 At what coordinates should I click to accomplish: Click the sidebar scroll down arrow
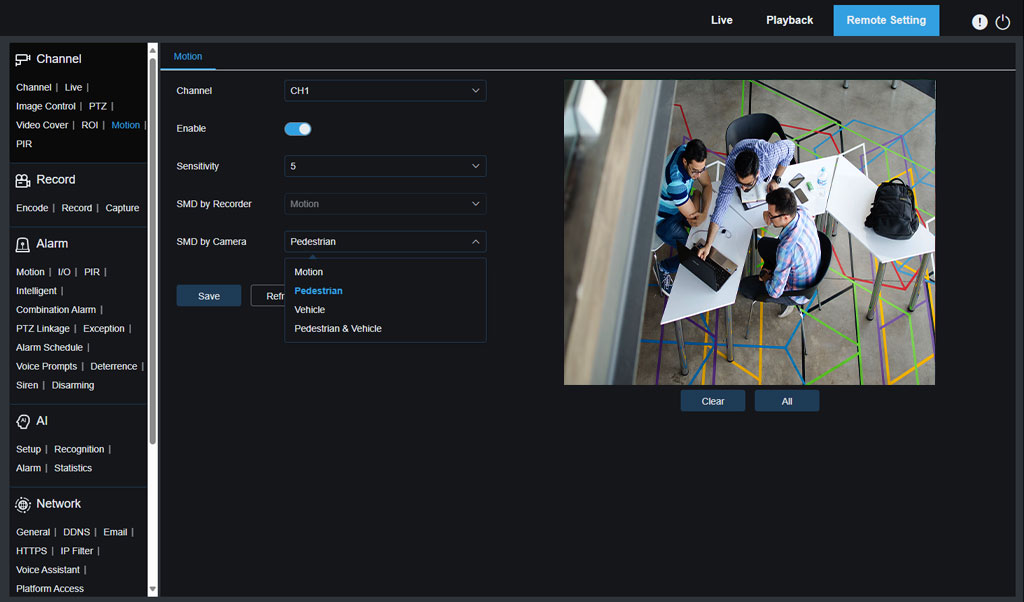click(153, 590)
